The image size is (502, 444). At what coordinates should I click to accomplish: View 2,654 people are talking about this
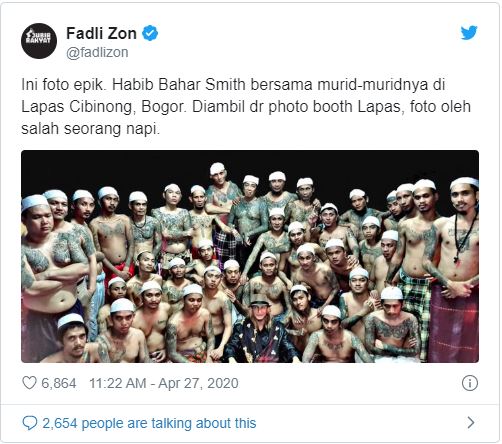pos(149,423)
